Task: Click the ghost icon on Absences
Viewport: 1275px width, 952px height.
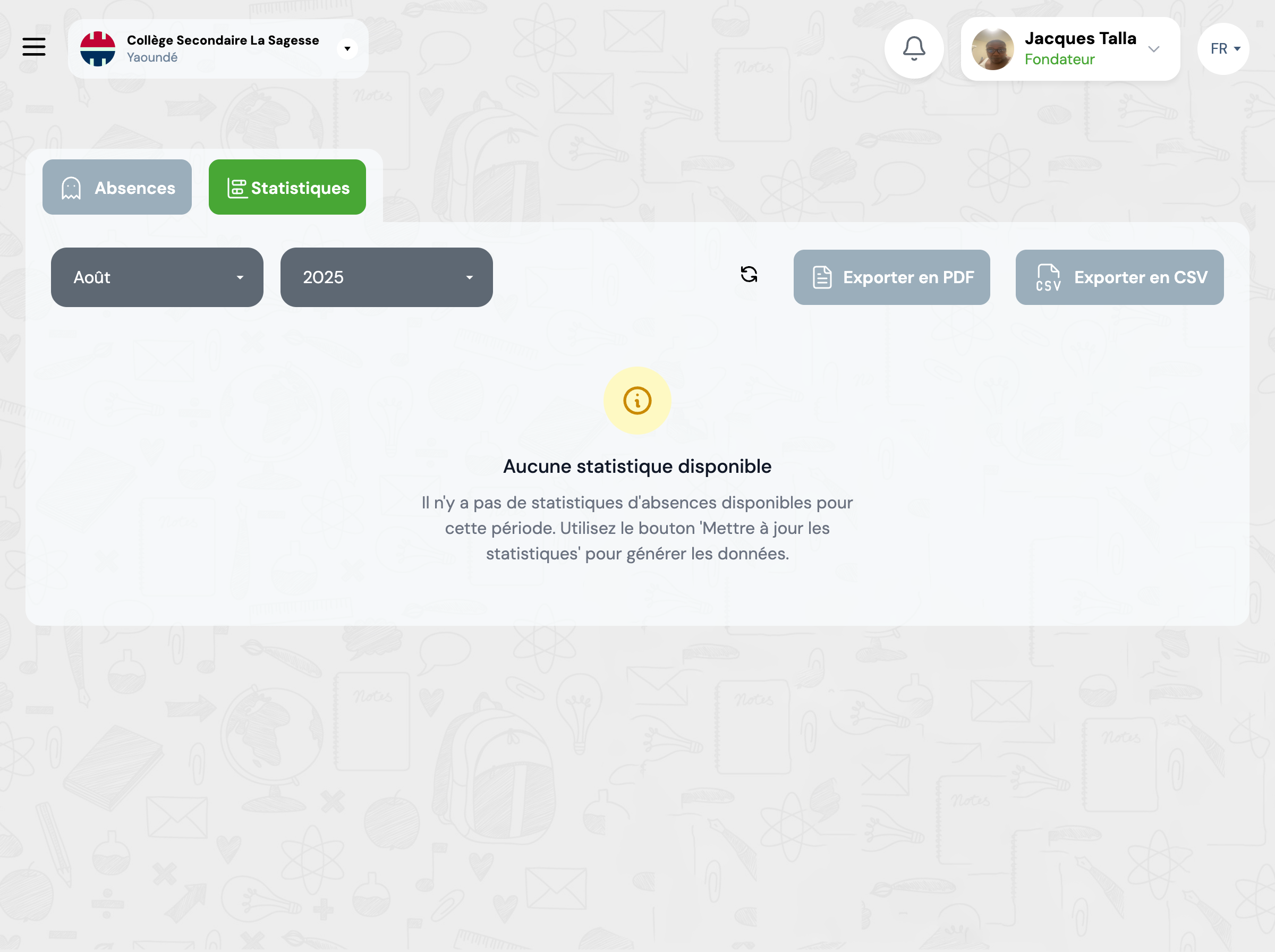Action: point(71,188)
